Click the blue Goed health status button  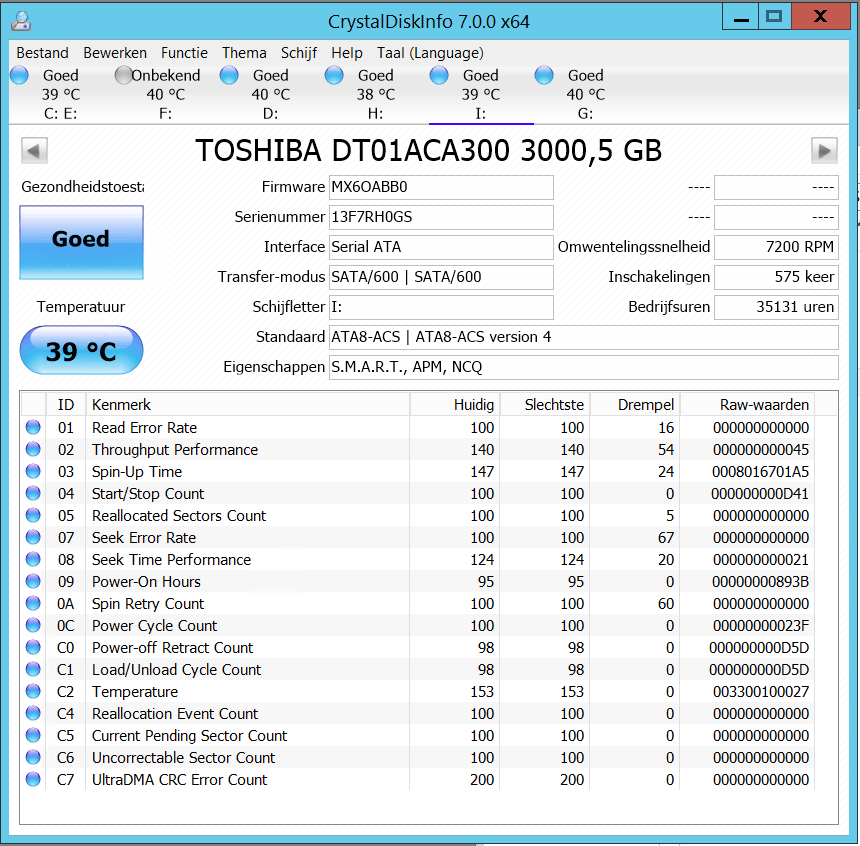[x=81, y=241]
